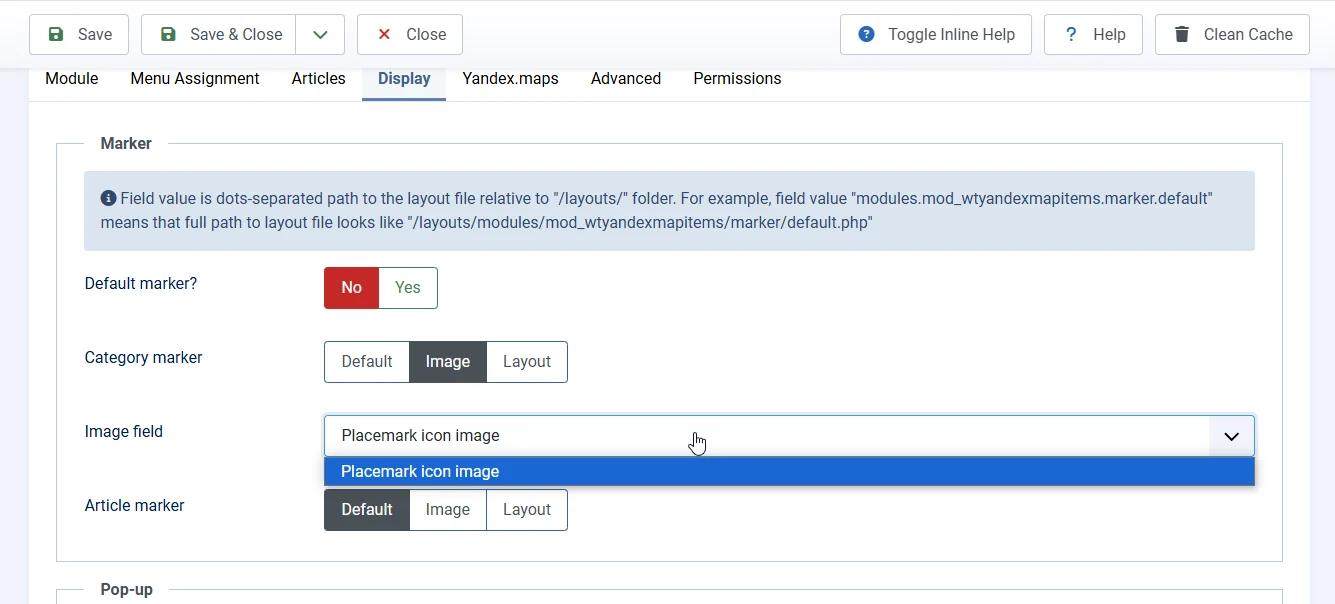Open the Yandex.maps tab

click(511, 79)
